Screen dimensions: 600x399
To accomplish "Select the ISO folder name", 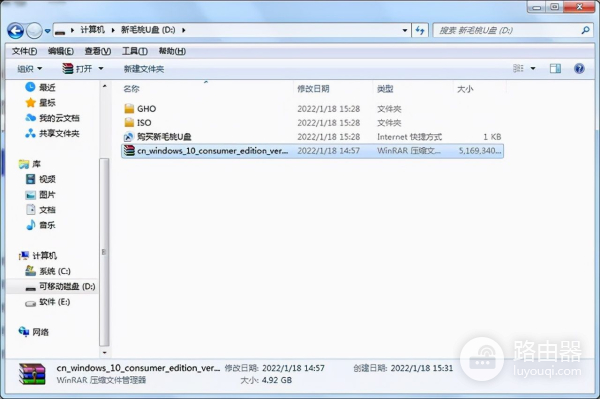I will coord(144,123).
